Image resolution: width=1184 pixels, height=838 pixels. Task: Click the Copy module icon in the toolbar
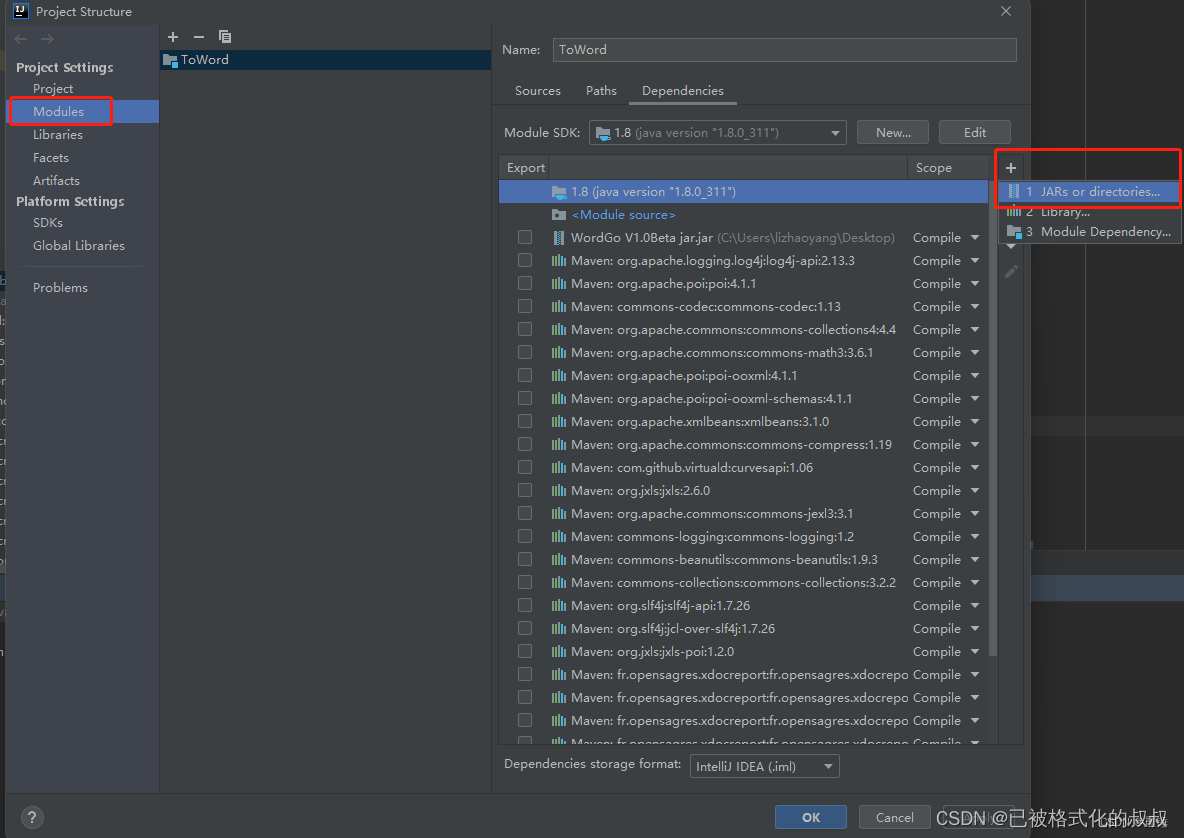pos(224,37)
